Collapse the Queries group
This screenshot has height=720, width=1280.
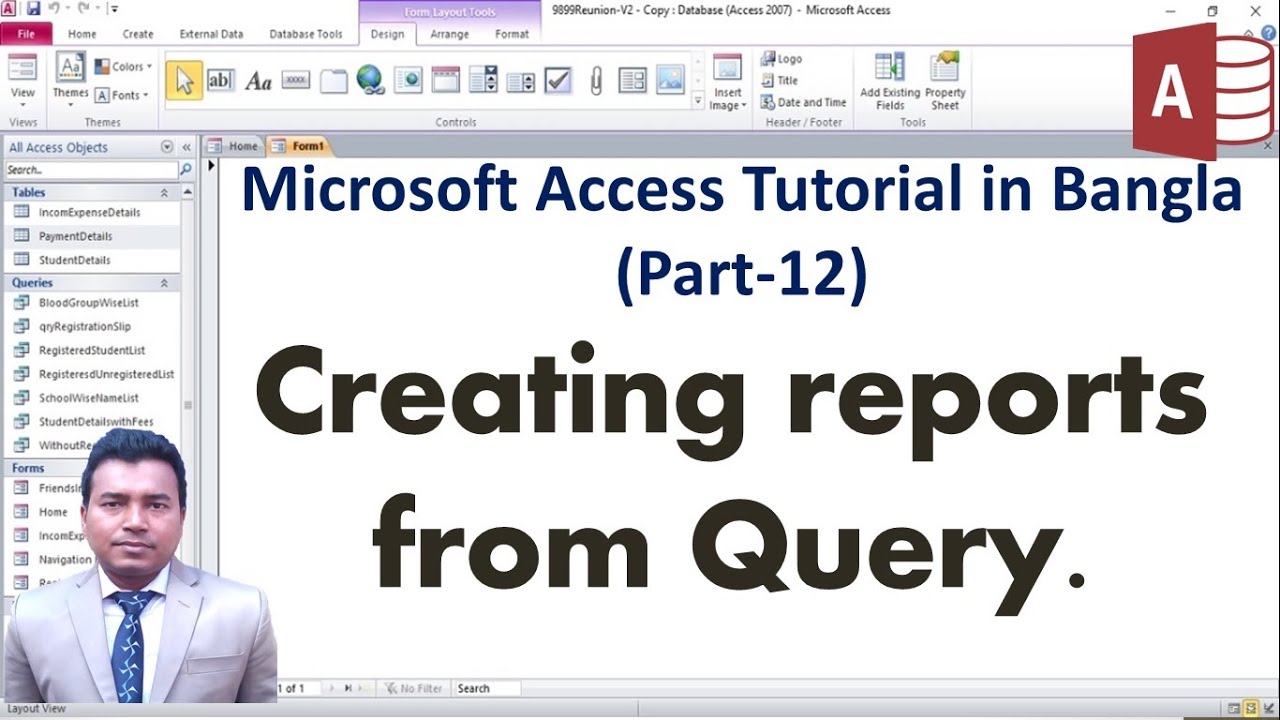[164, 283]
